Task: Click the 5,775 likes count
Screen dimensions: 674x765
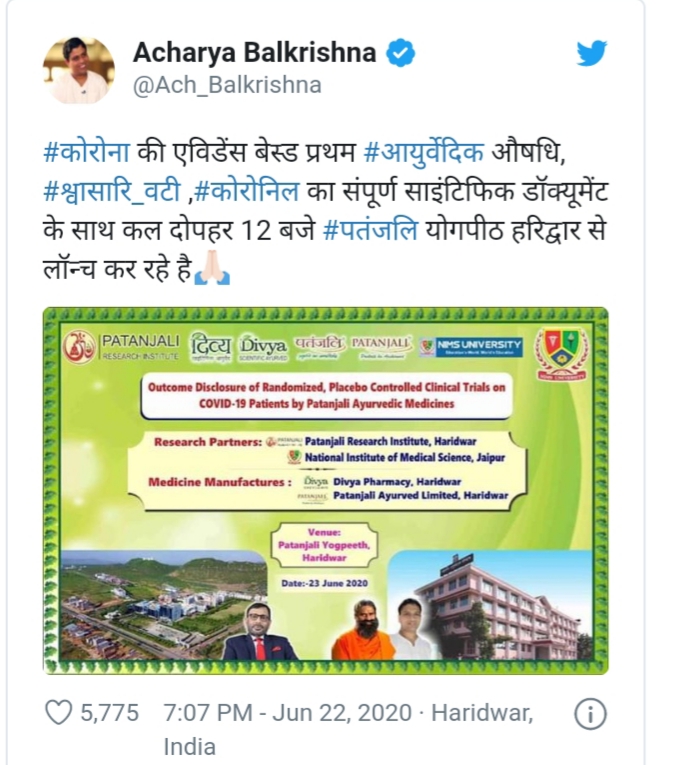Action: tap(109, 713)
